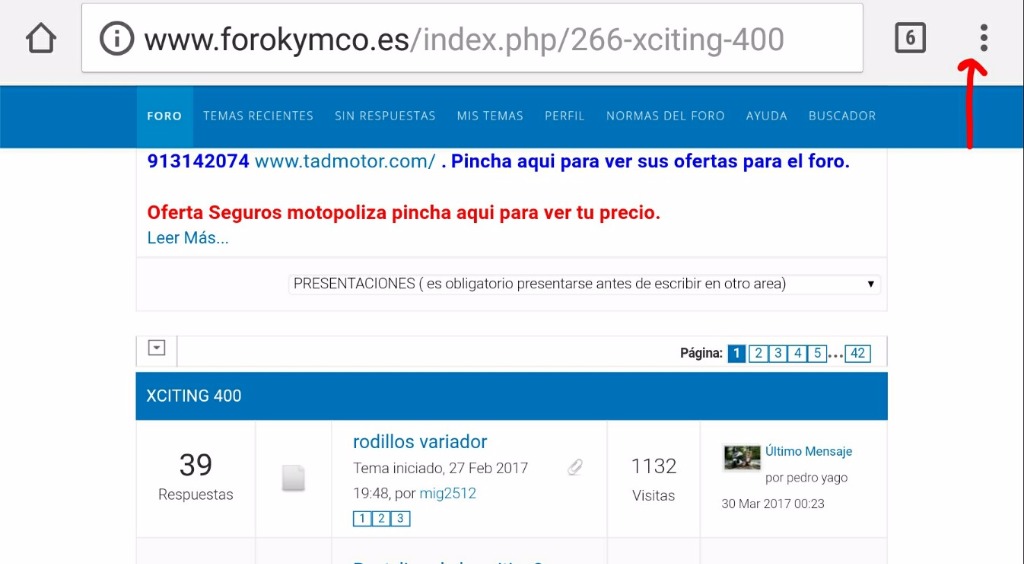Visit the www.tadmotor.com link
Screen dimensions: 1024x564
(x=345, y=161)
